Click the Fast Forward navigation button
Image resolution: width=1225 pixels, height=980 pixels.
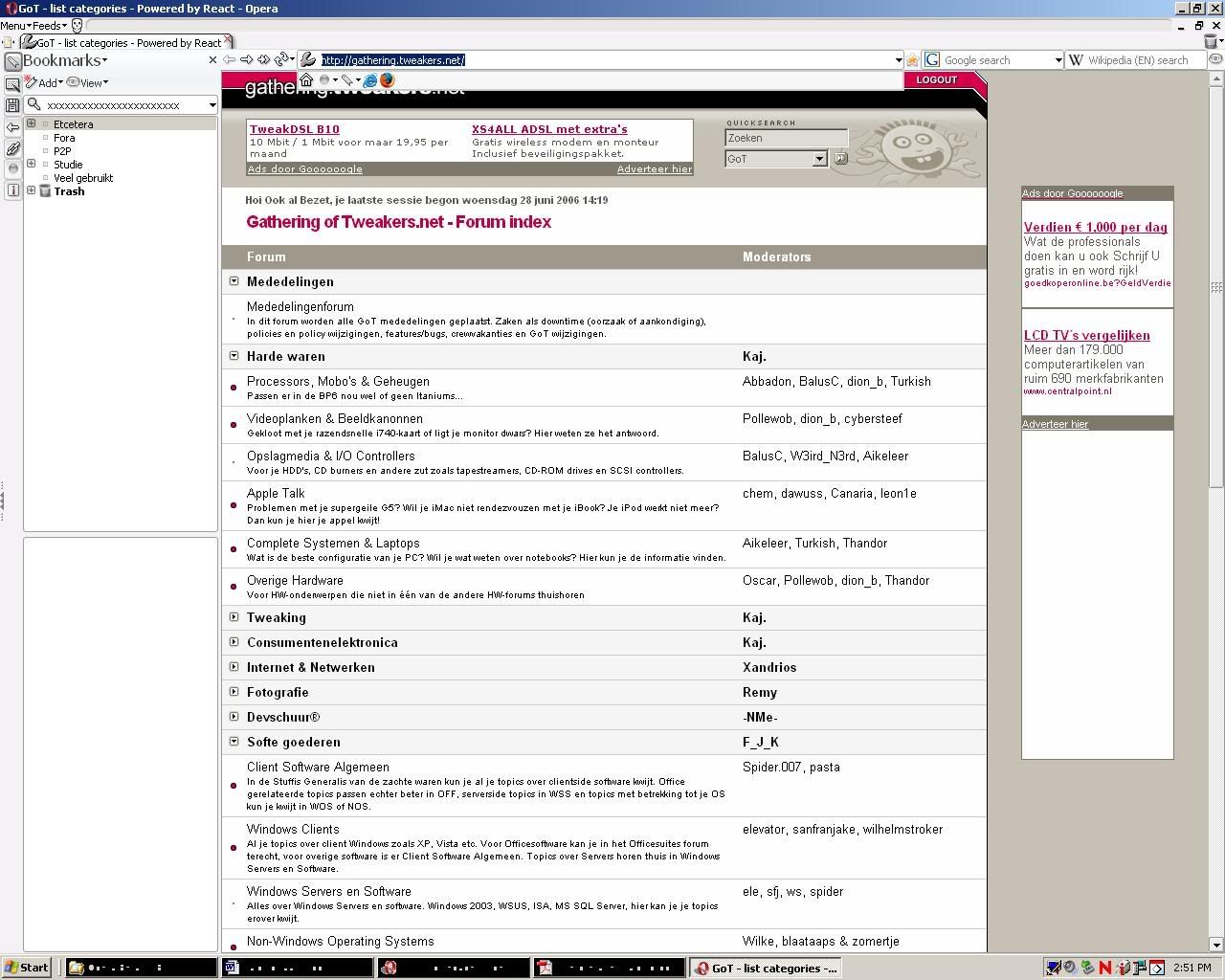point(264,59)
